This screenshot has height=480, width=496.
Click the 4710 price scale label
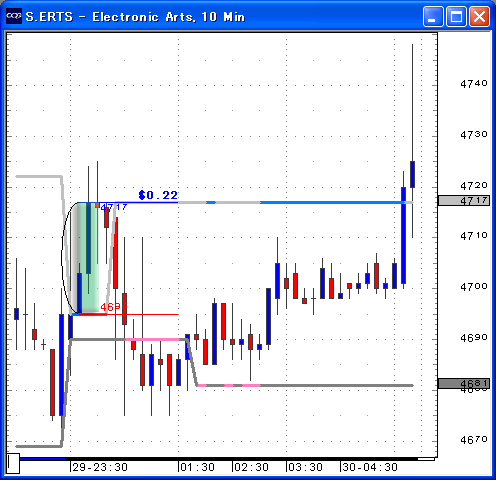[x=474, y=236]
